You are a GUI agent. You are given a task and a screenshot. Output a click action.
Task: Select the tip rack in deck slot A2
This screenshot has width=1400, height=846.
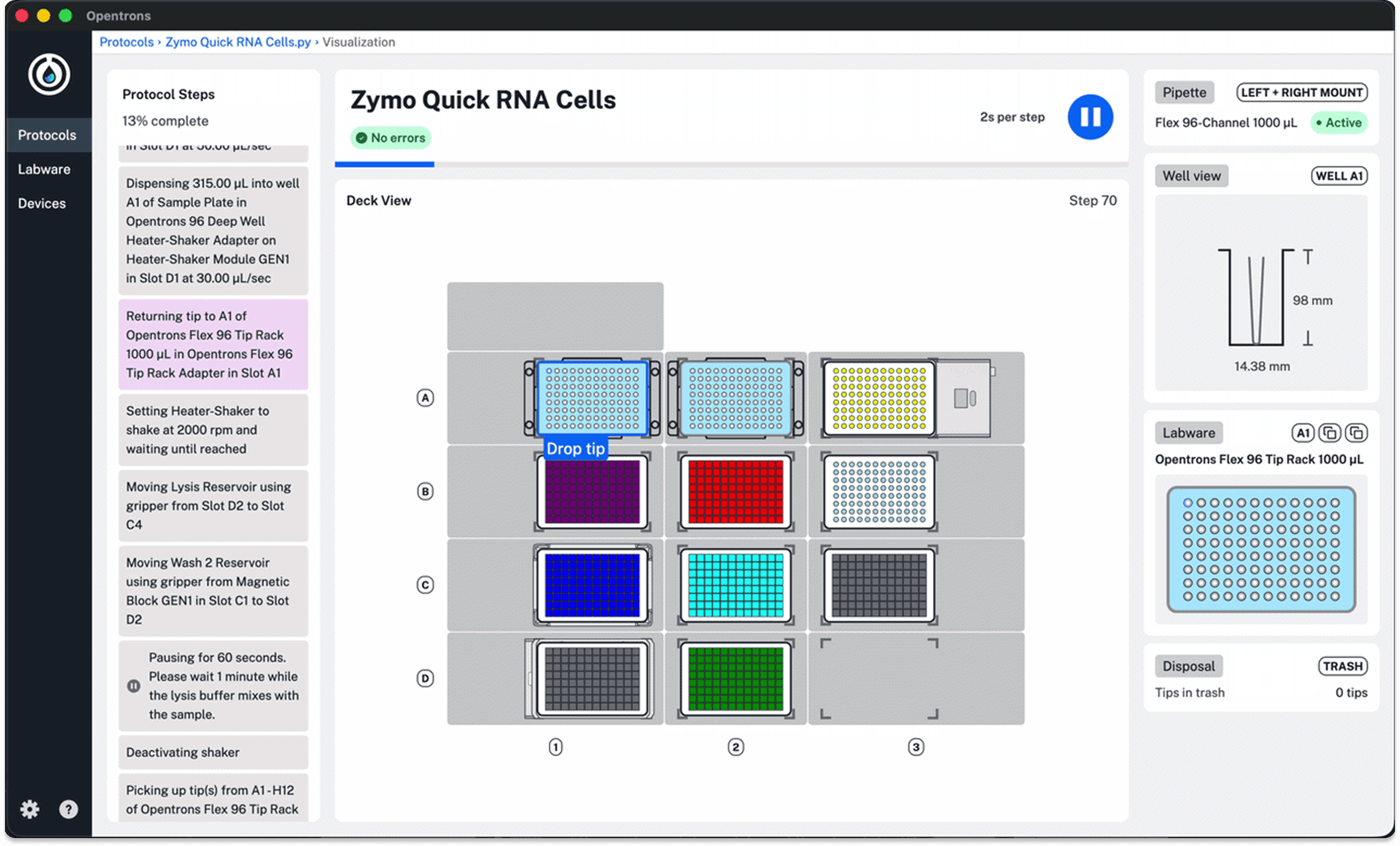[x=735, y=398]
